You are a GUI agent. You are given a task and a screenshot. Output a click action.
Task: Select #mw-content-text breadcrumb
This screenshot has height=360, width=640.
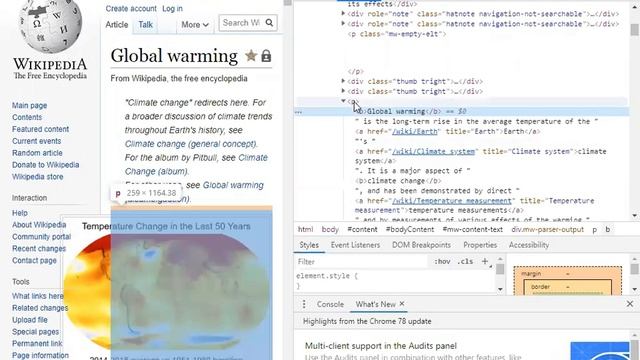473,229
